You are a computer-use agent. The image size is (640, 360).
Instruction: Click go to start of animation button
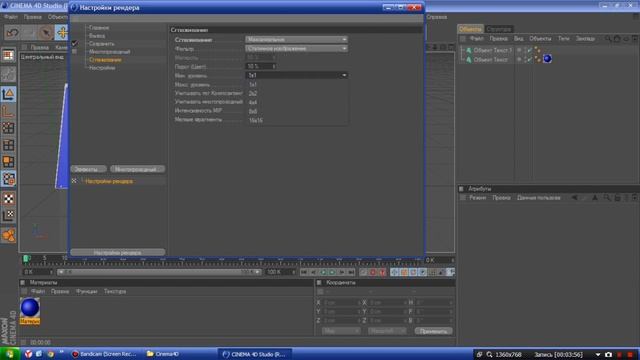point(304,272)
